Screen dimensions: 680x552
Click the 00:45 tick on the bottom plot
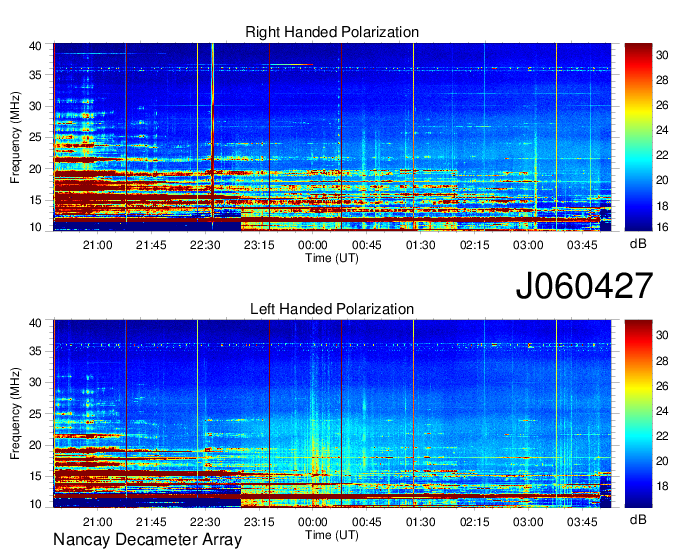click(367, 522)
